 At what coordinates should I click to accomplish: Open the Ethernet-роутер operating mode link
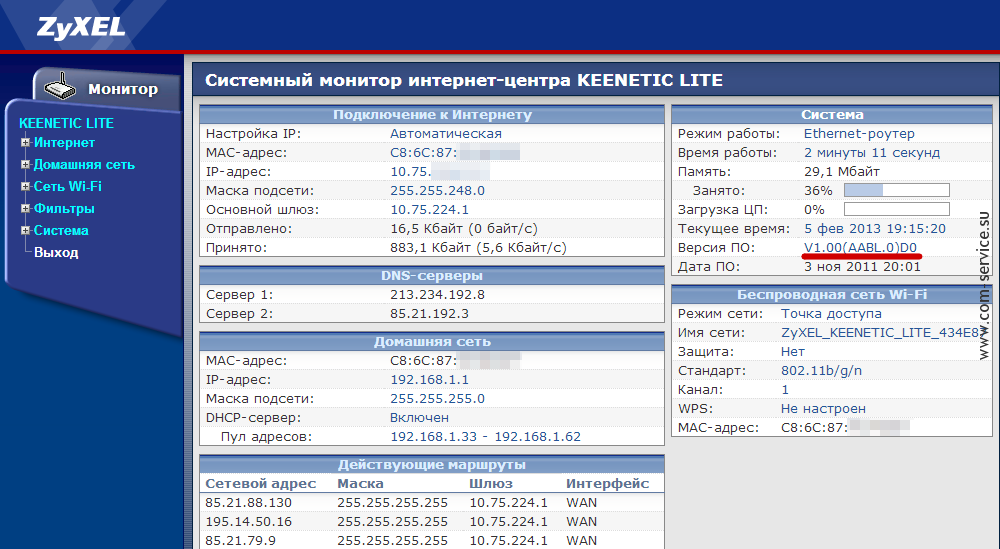coord(859,134)
